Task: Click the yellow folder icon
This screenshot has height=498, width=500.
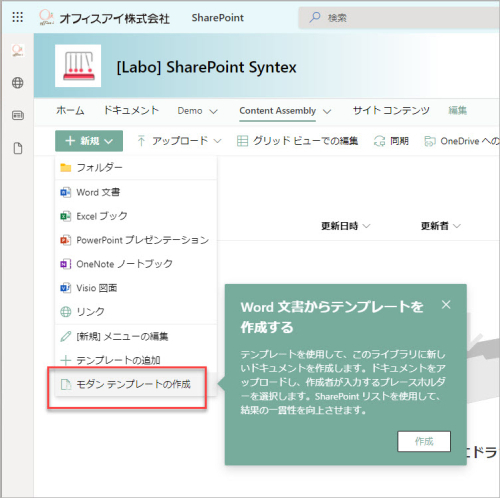Action: tap(66, 168)
